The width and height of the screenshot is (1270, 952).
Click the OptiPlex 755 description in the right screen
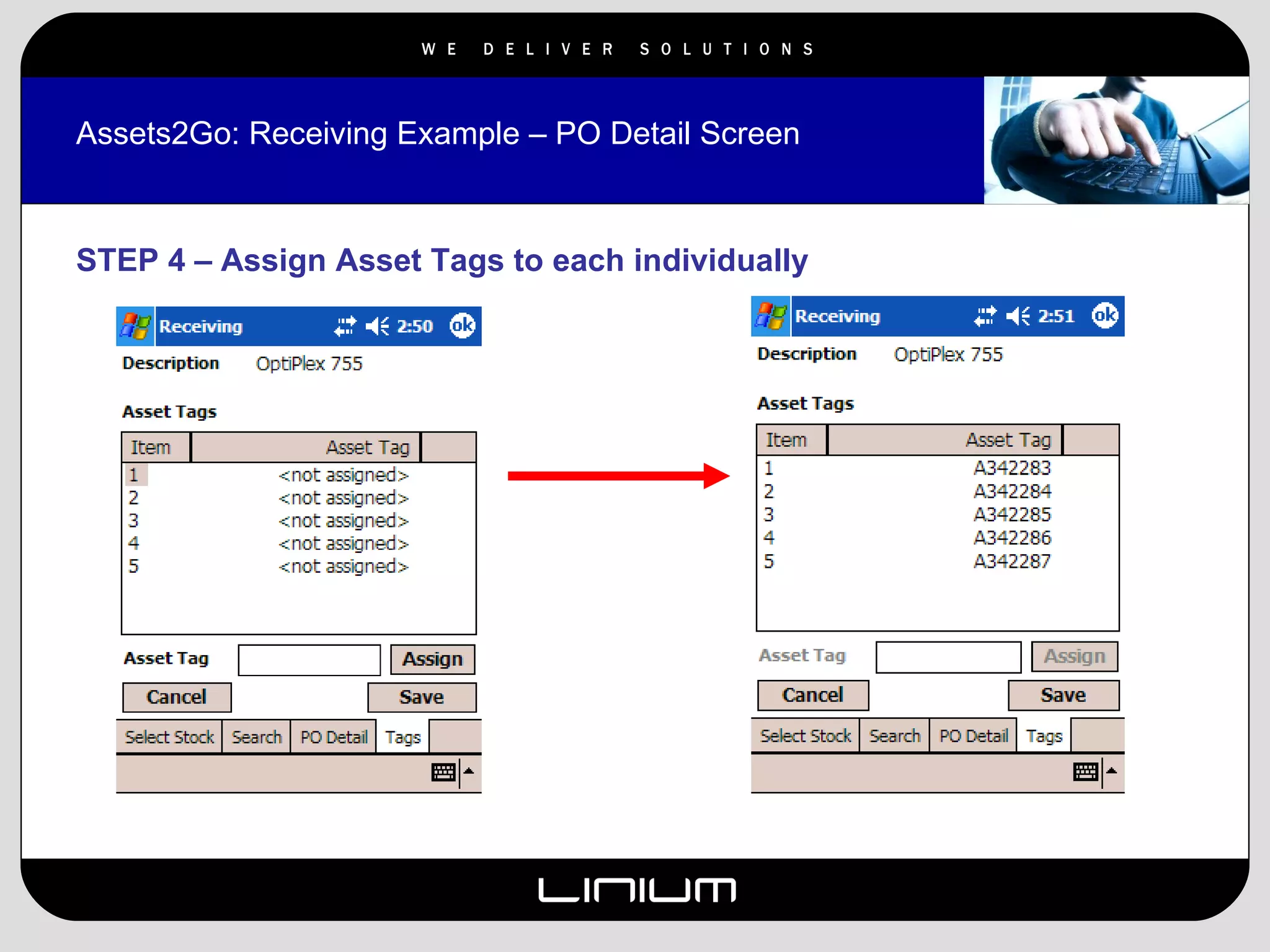[x=948, y=355]
